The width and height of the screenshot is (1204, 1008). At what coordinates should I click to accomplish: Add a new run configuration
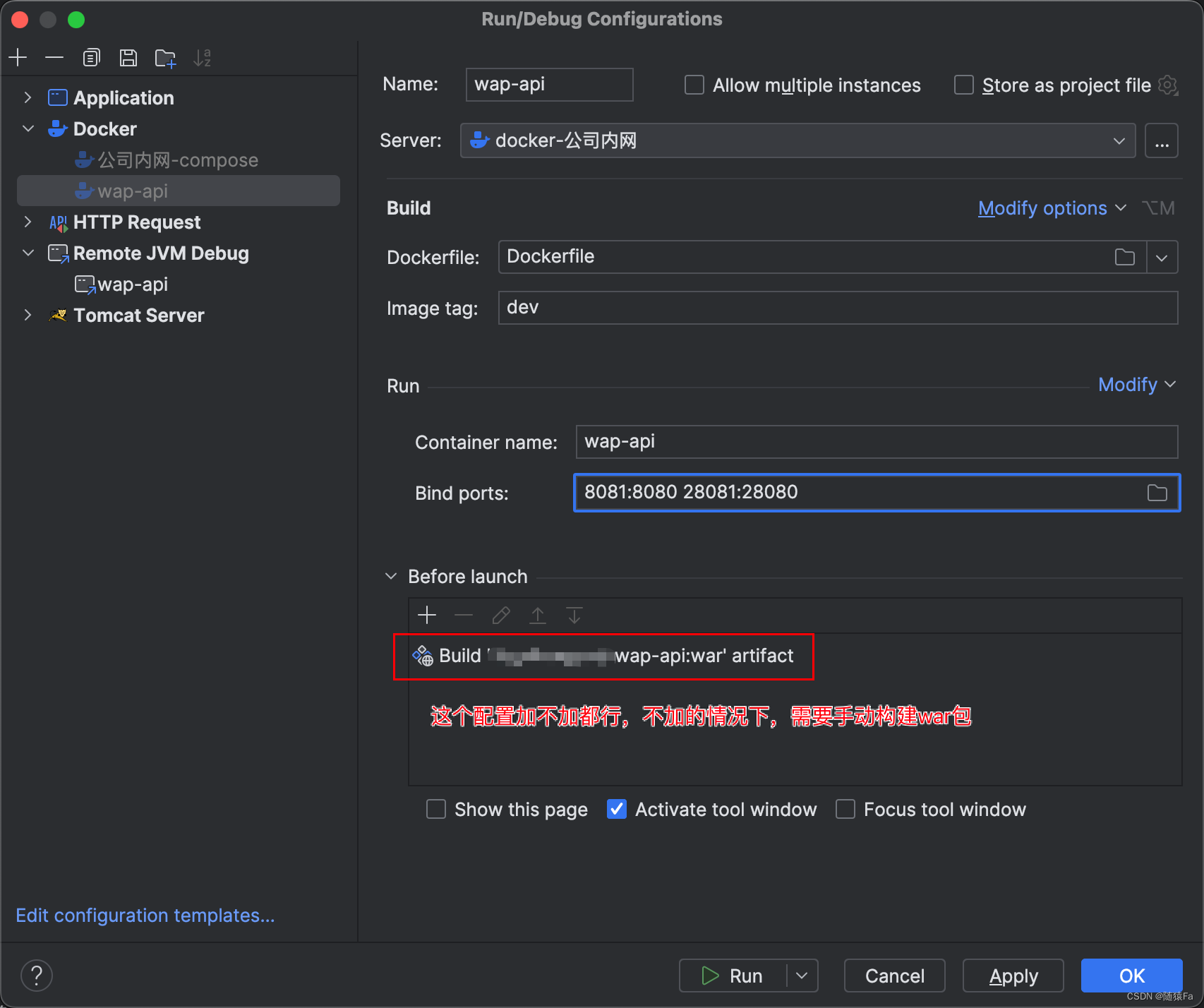click(18, 57)
